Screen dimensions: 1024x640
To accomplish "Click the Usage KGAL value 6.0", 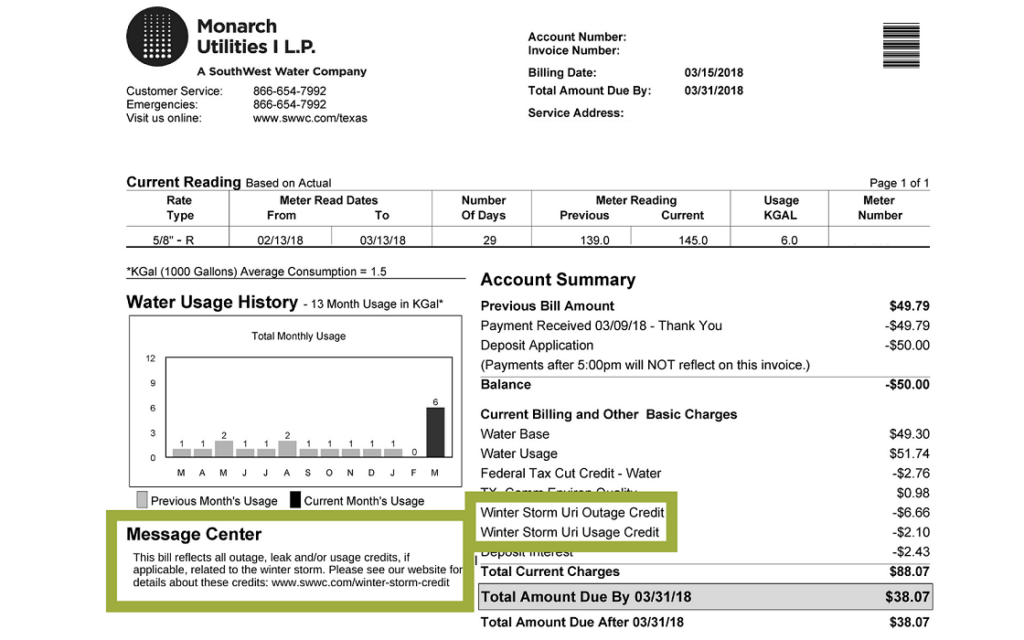I will click(x=780, y=240).
